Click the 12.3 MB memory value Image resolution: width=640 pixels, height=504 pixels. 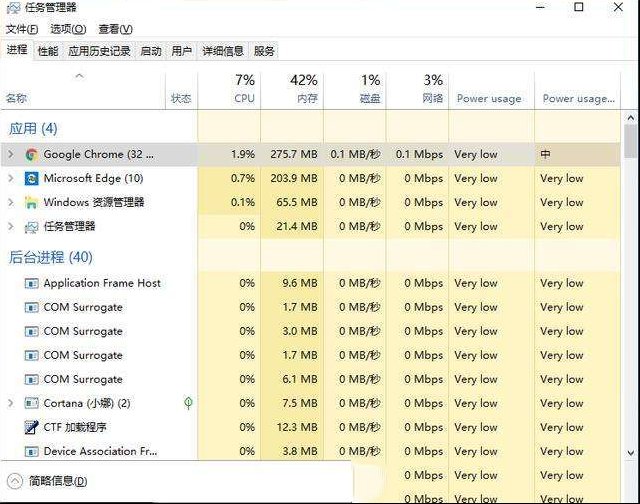pyautogui.click(x=297, y=427)
